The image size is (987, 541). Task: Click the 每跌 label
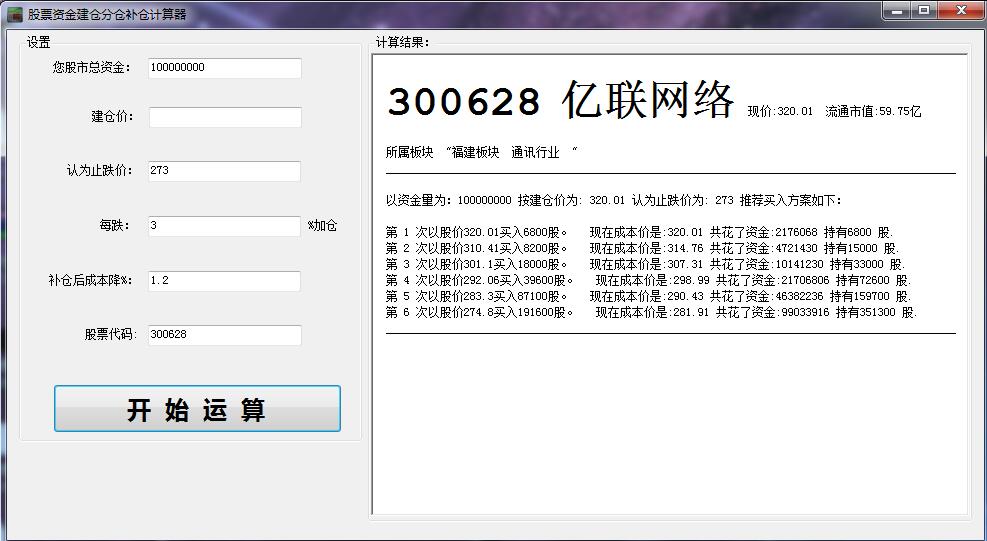pyautogui.click(x=114, y=225)
